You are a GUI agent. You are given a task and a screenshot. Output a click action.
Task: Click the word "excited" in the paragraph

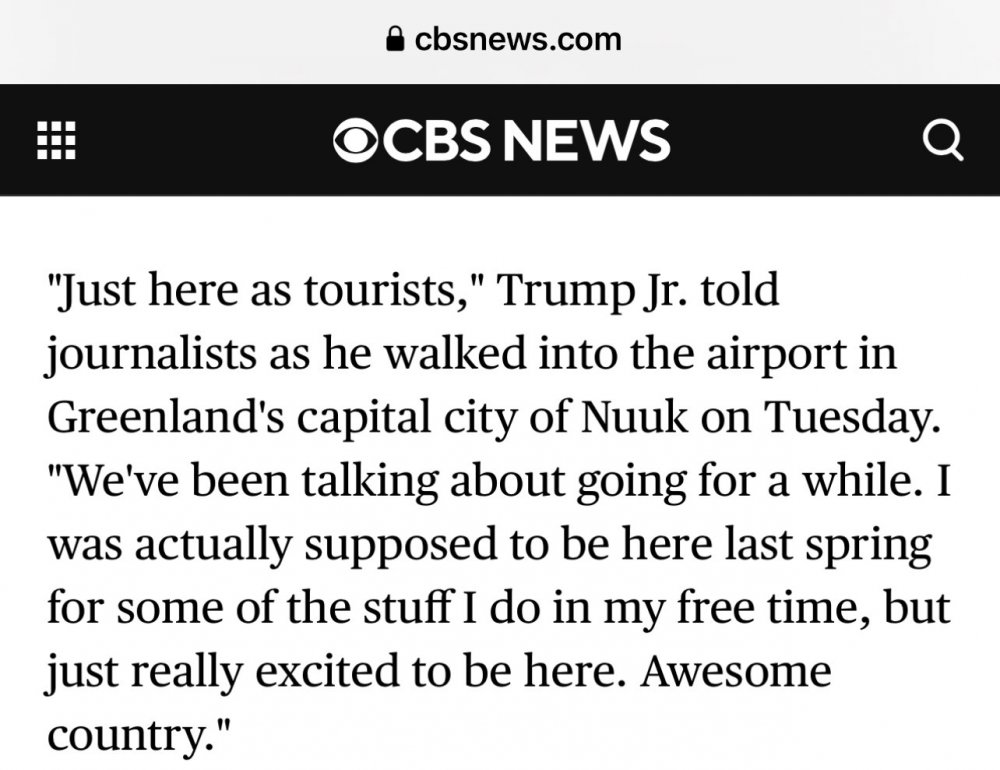pos(329,671)
